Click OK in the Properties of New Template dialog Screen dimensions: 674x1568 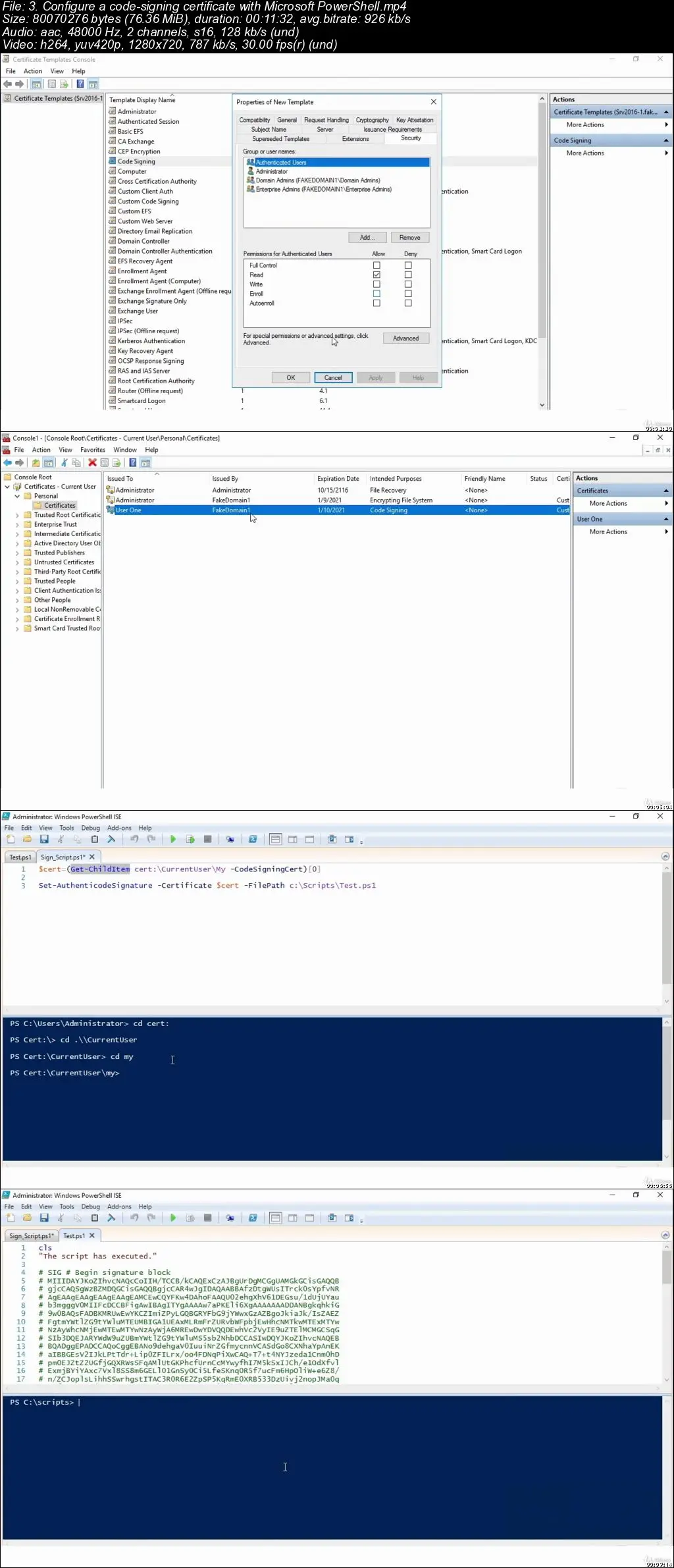click(291, 377)
